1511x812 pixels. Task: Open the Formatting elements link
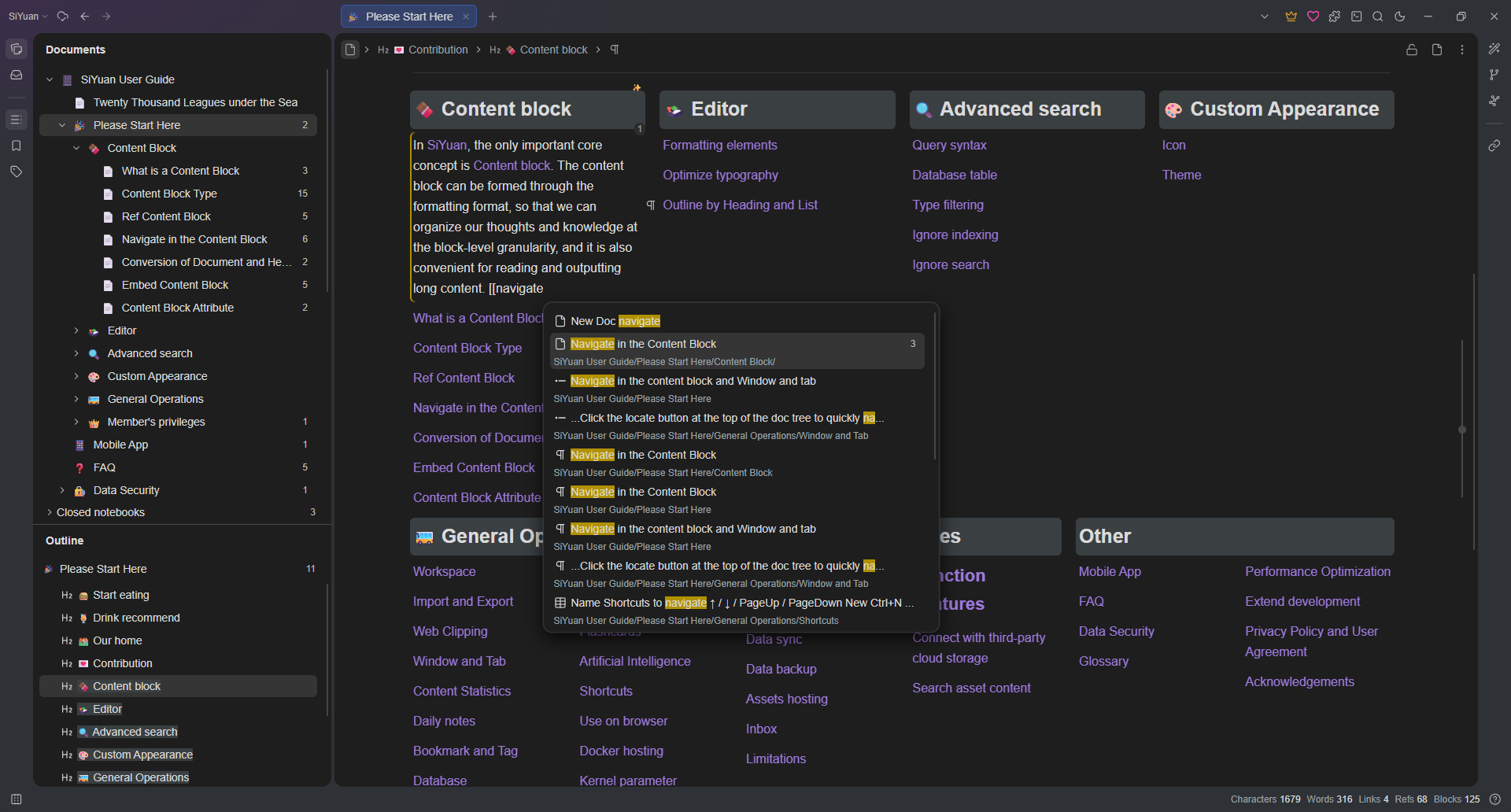(x=720, y=145)
